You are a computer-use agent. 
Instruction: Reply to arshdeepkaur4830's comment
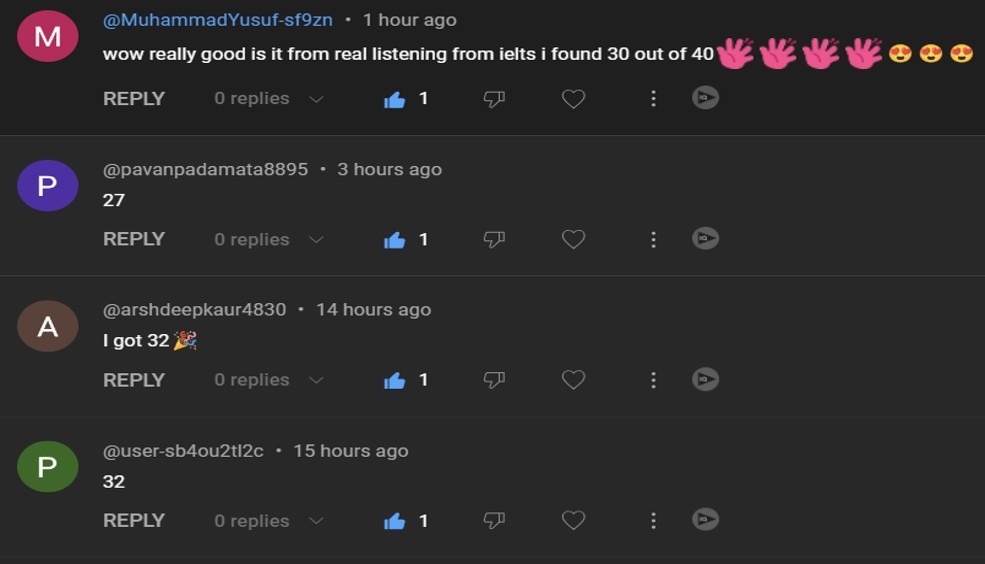tap(134, 380)
